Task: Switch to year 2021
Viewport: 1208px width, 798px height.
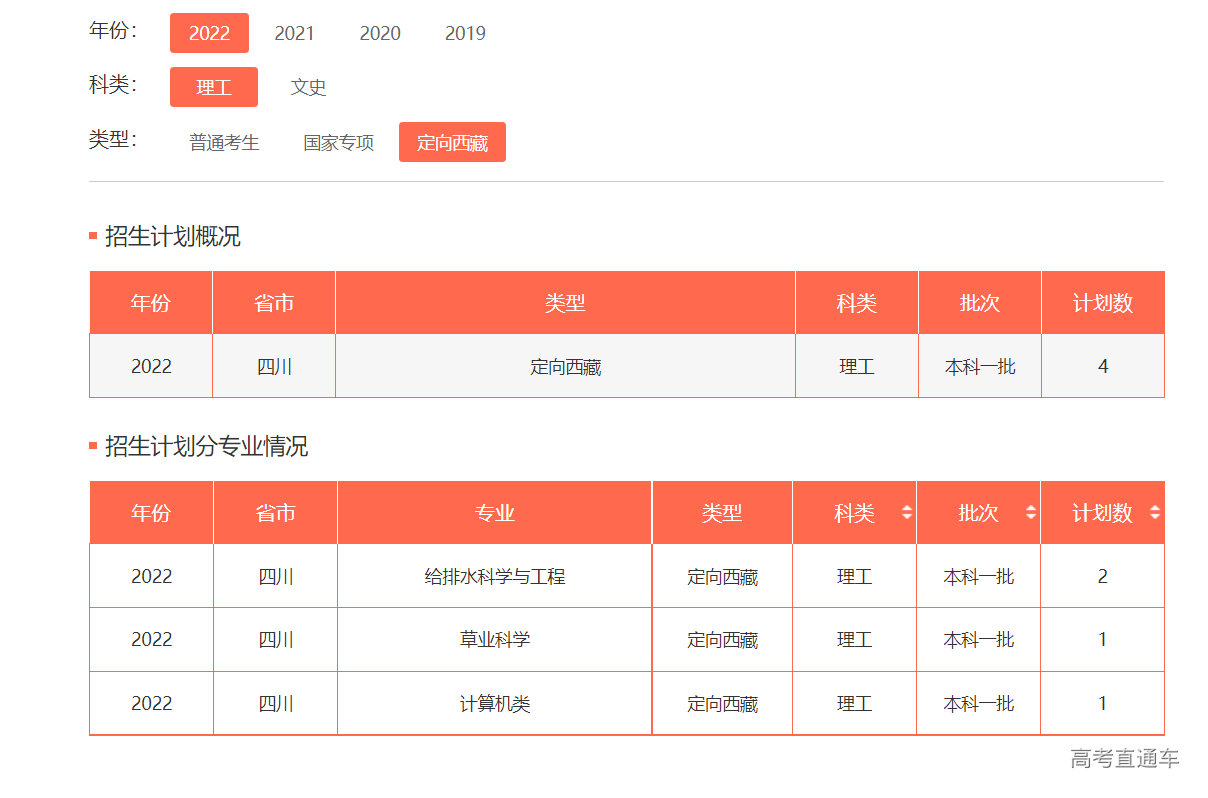Action: click(294, 33)
